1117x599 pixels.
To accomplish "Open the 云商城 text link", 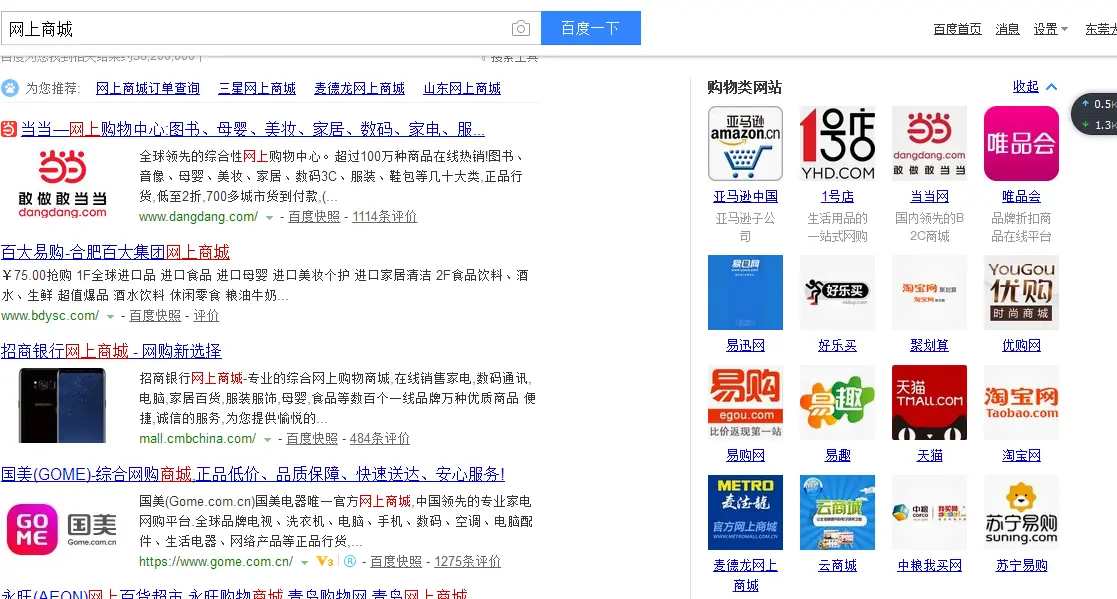I will pos(837,566).
